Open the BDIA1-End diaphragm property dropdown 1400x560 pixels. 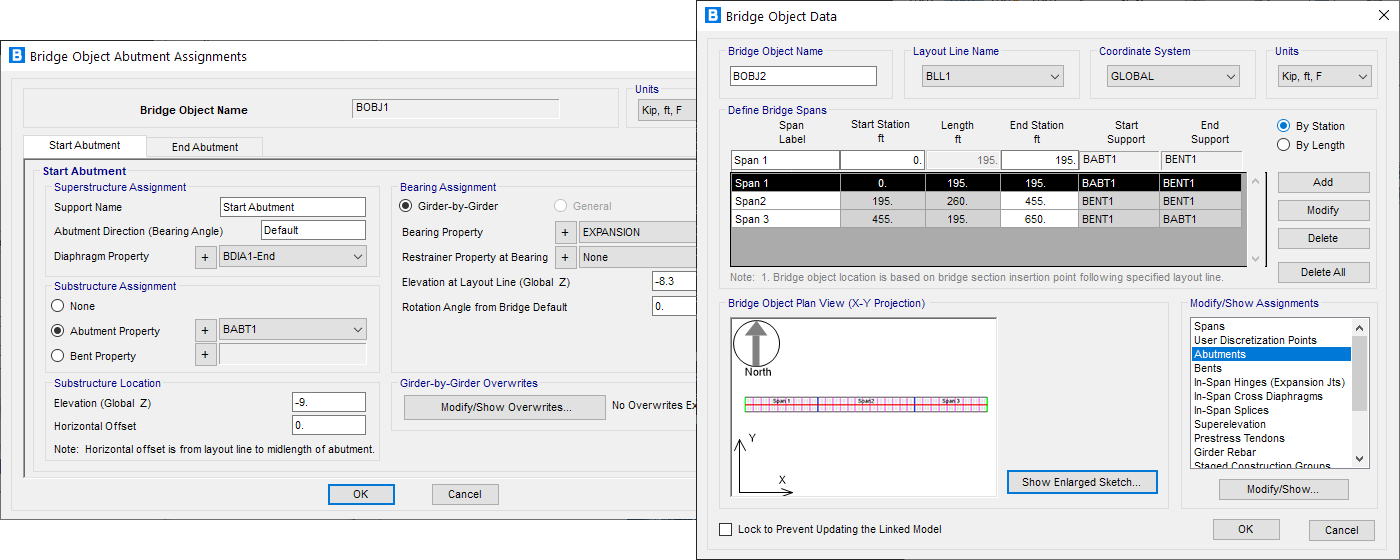292,257
